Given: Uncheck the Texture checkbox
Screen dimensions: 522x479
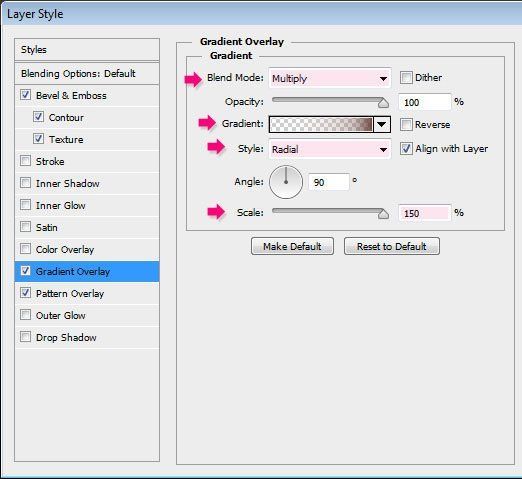Looking at the screenshot, I should [x=38, y=139].
